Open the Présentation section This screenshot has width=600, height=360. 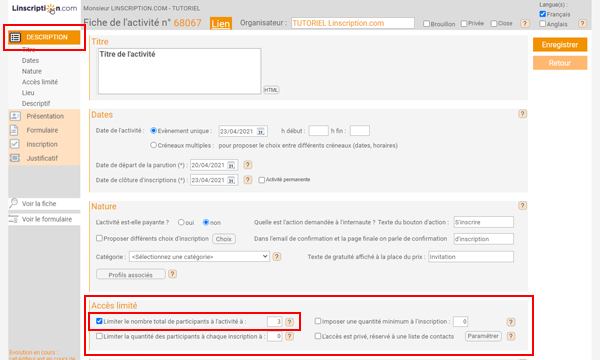click(44, 116)
